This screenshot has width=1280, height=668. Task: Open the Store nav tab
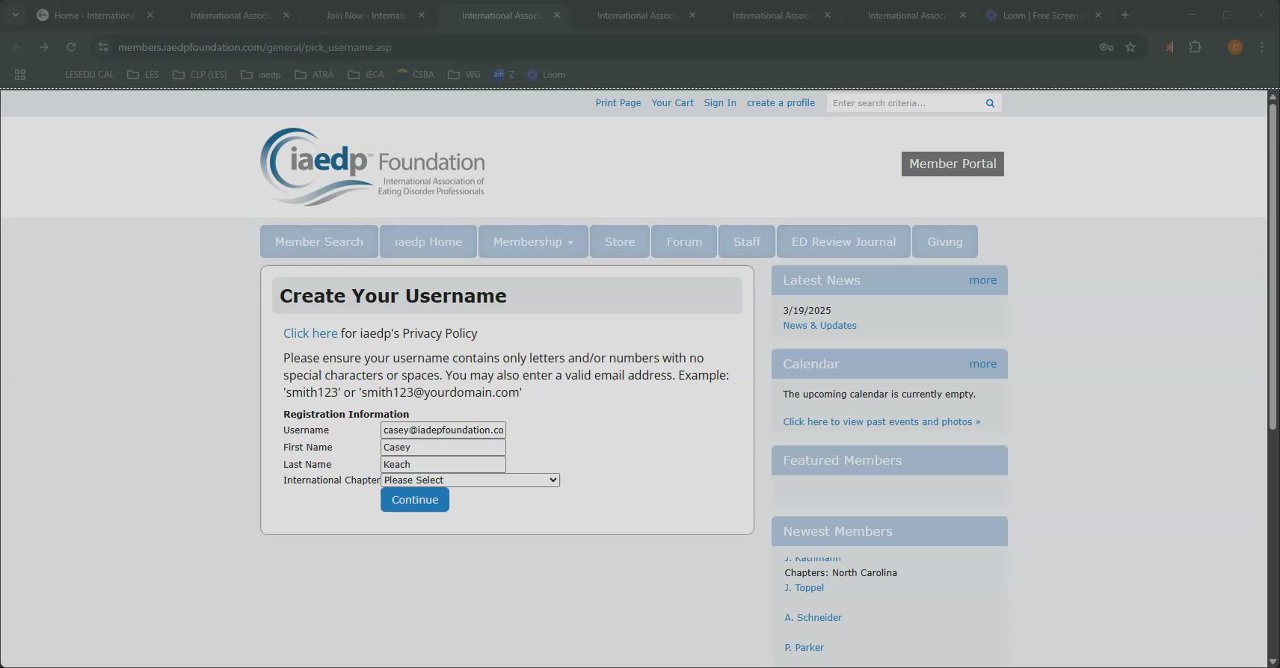[620, 242]
